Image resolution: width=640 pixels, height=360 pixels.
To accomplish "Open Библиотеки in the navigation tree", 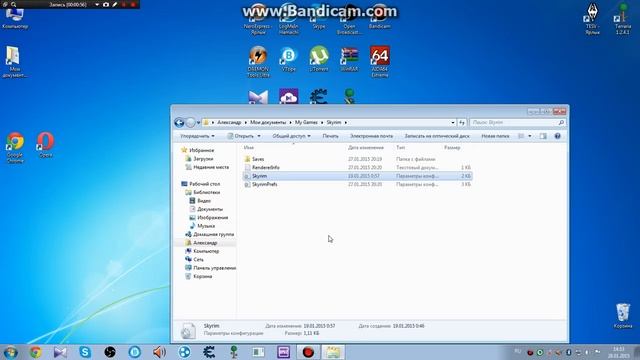I will 207,192.
